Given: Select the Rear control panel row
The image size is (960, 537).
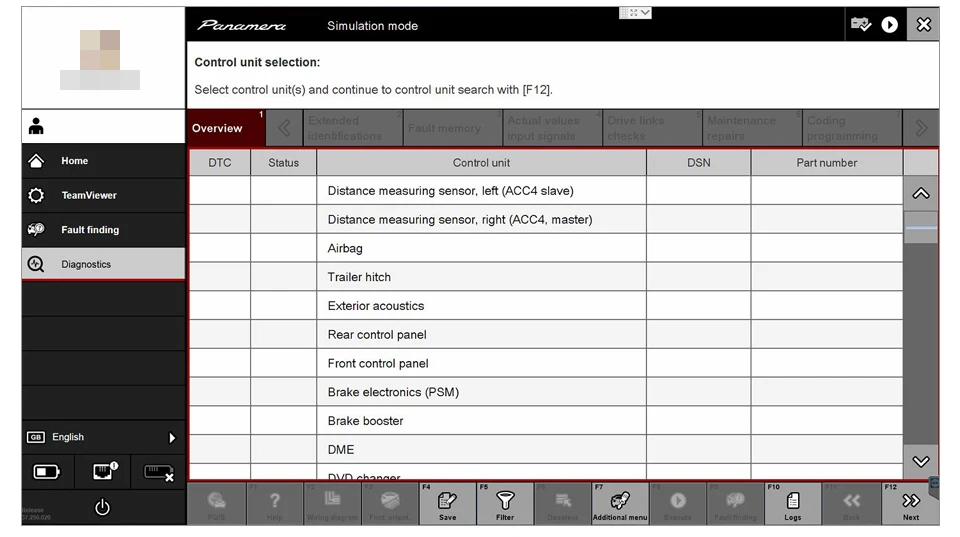Looking at the screenshot, I should [x=546, y=334].
